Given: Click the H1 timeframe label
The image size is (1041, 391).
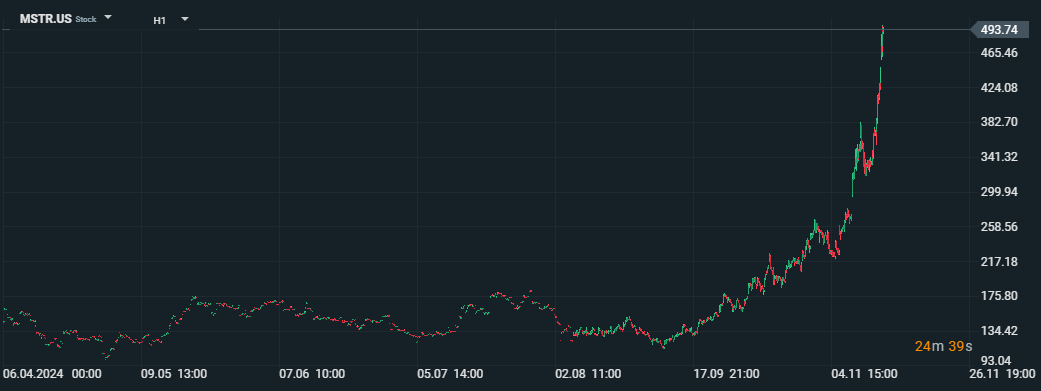Looking at the screenshot, I should [159, 20].
